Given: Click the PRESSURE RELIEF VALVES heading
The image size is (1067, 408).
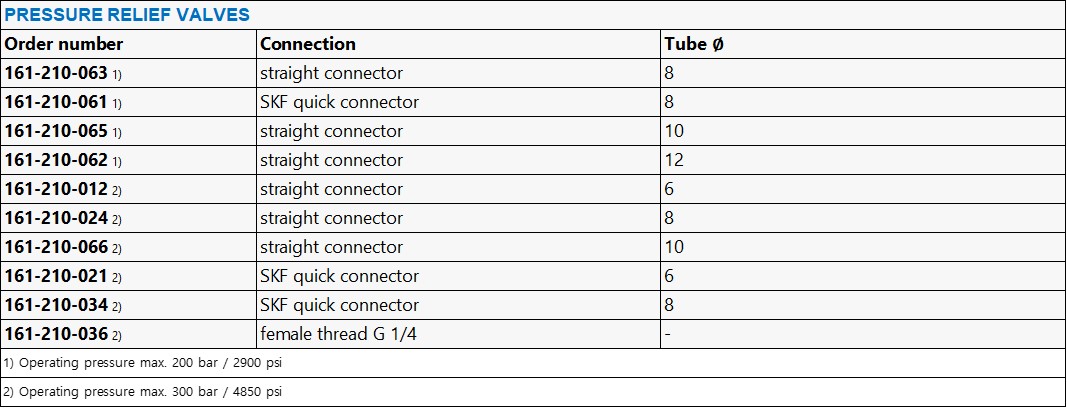Looking at the screenshot, I should (x=128, y=15).
